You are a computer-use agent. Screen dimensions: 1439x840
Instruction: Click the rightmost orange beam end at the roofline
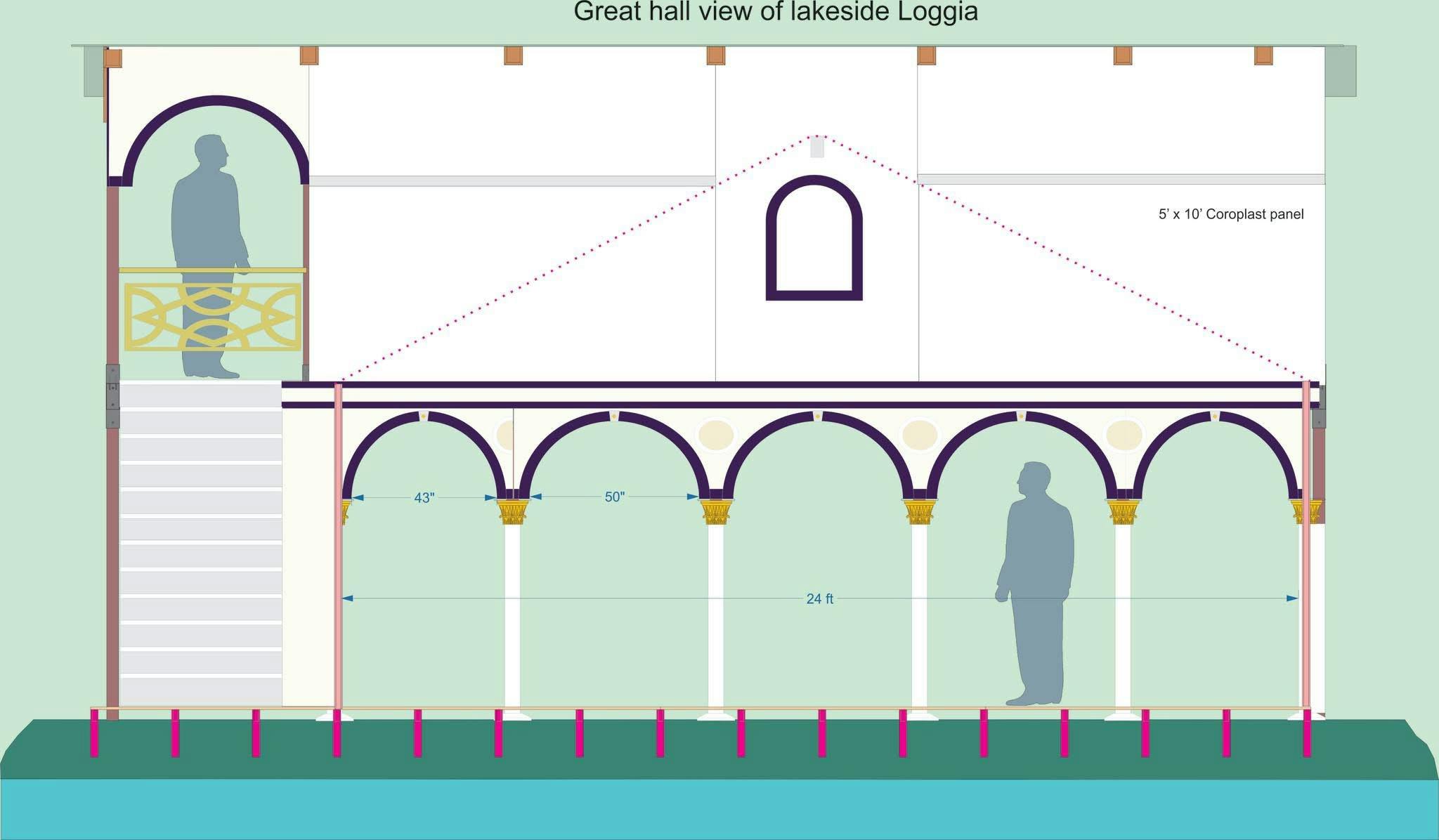[1264, 55]
